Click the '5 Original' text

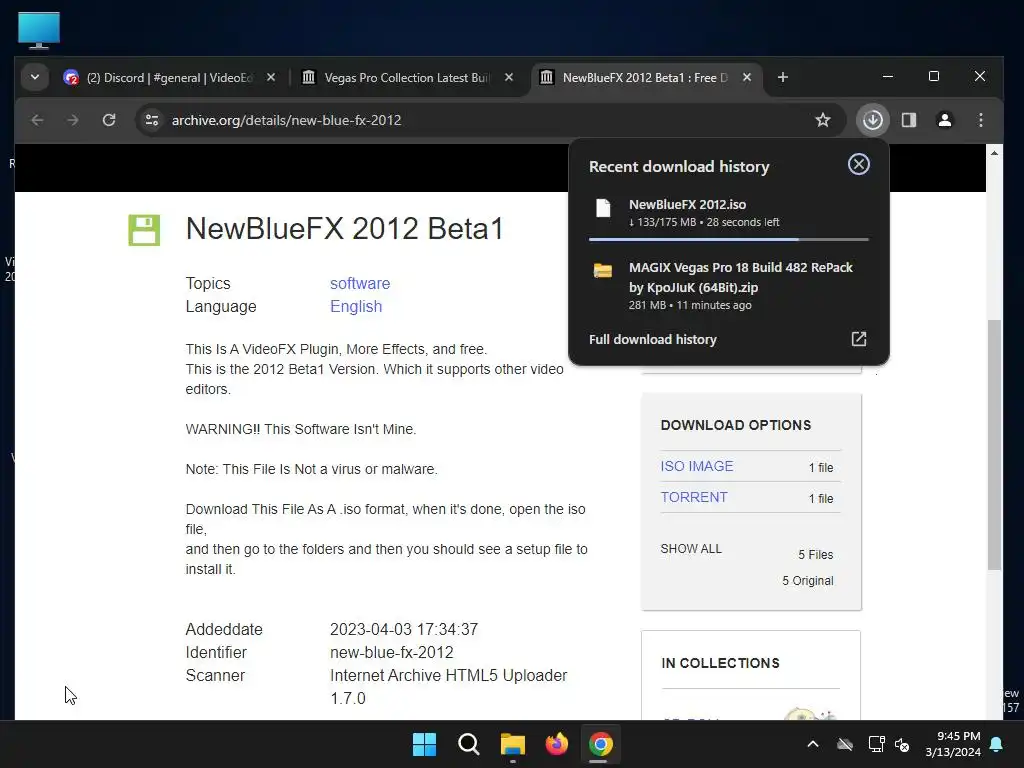807,581
